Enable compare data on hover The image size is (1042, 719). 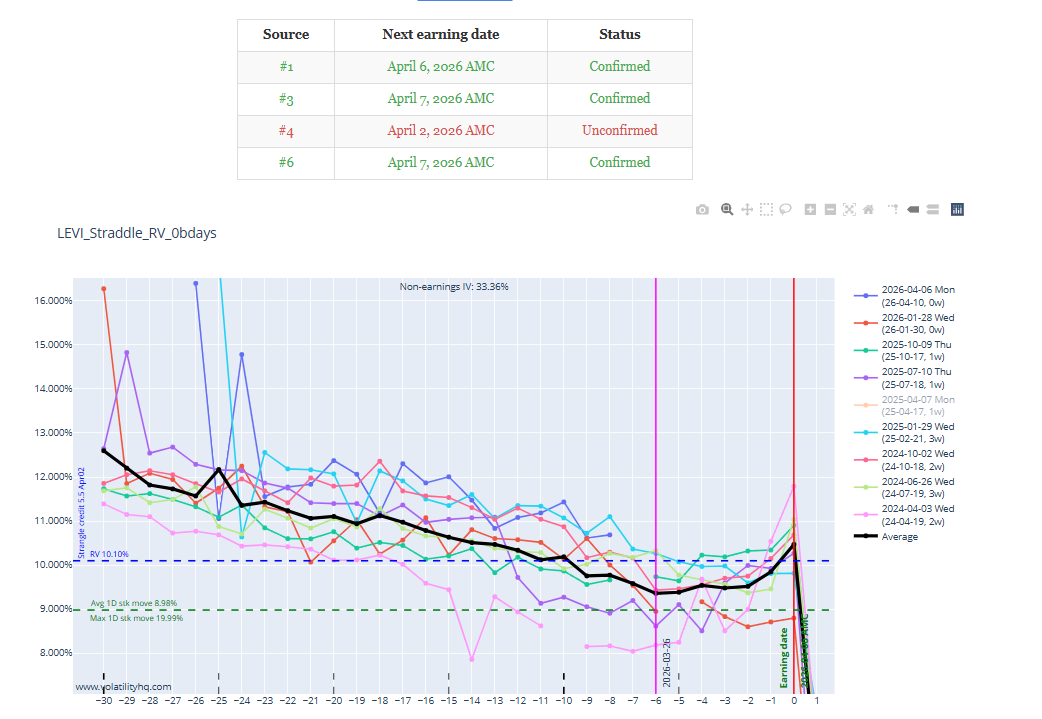click(932, 209)
